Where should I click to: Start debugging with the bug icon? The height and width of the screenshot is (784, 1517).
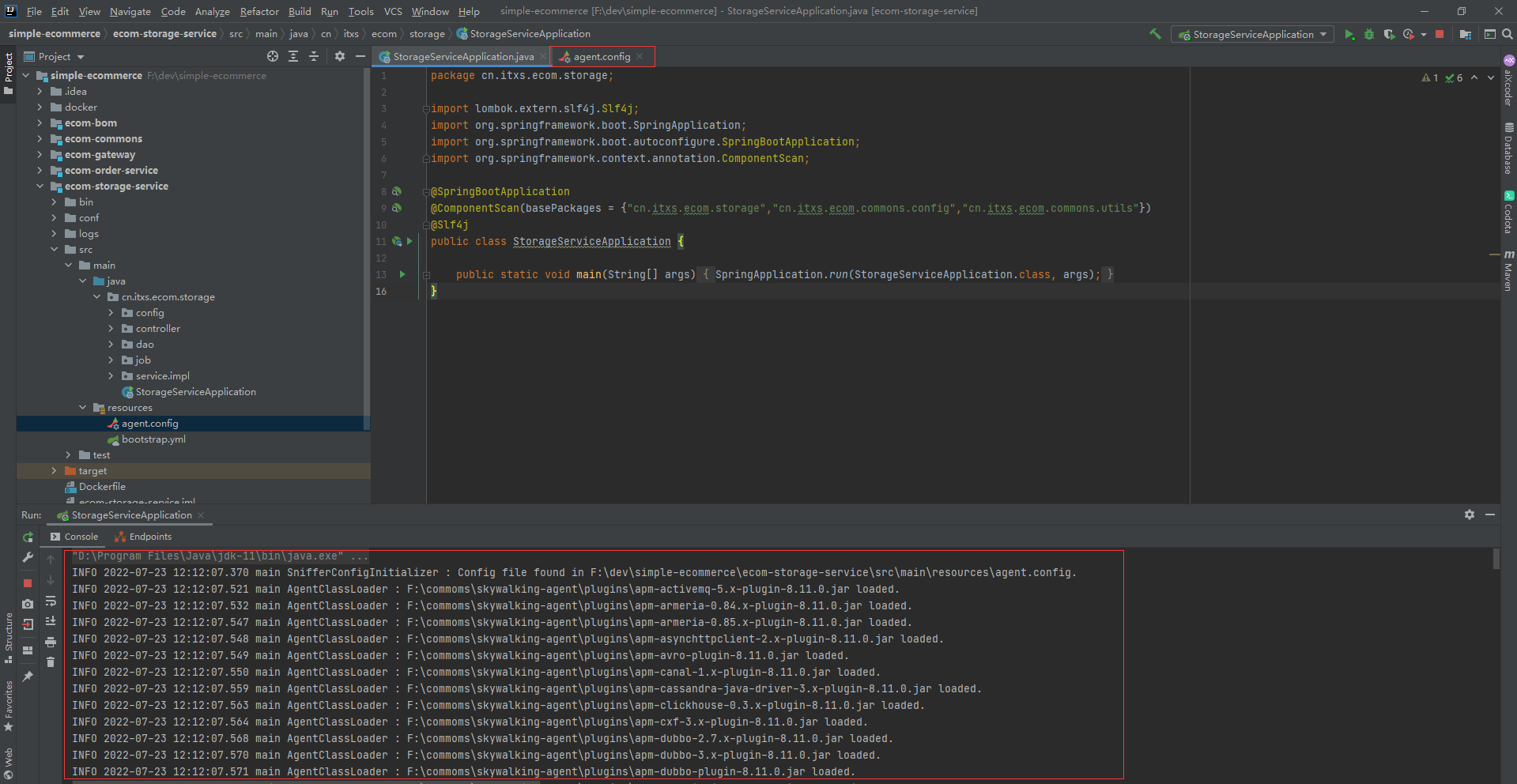1369,35
